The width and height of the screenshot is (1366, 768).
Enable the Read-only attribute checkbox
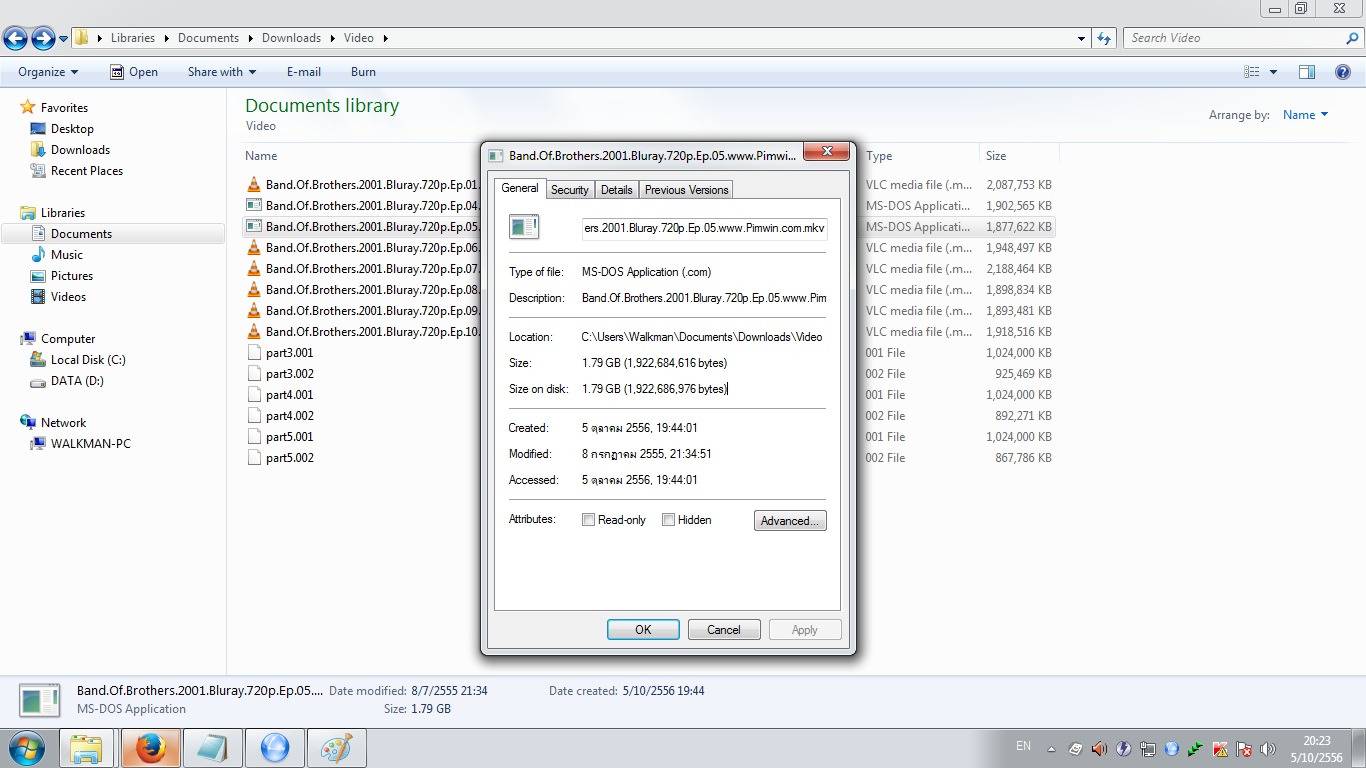point(589,520)
